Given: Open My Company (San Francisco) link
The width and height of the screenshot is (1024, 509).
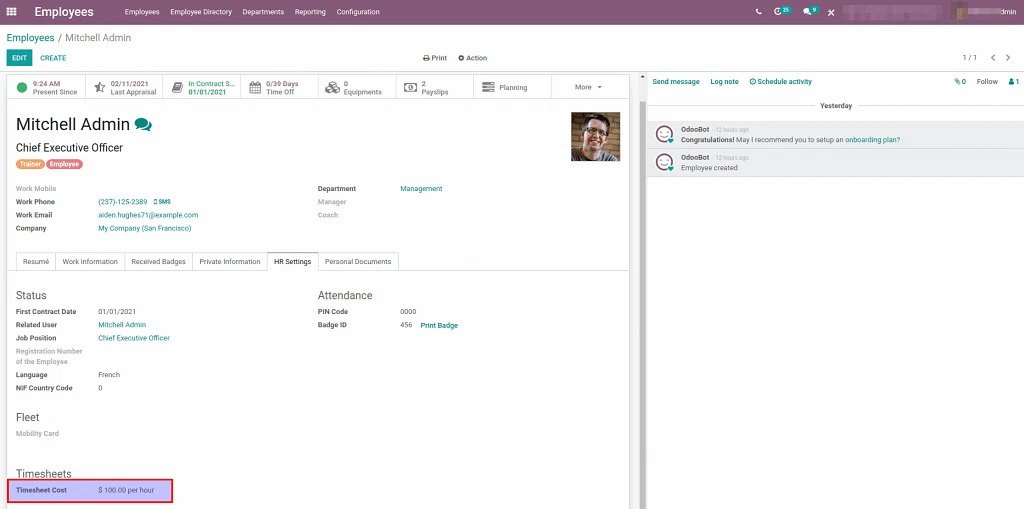Looking at the screenshot, I should (x=145, y=229).
